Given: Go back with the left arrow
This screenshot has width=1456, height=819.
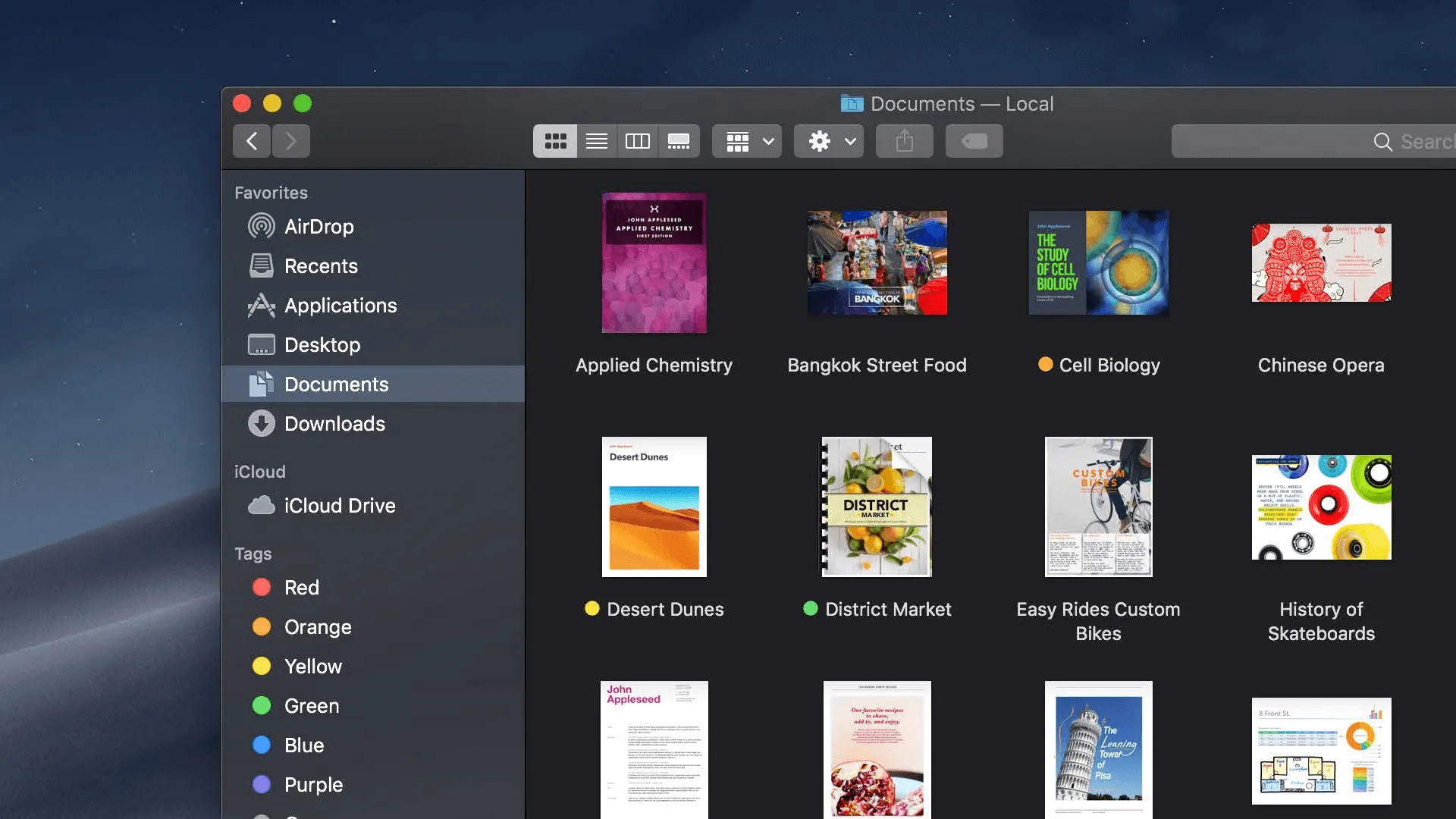Looking at the screenshot, I should pos(252,141).
